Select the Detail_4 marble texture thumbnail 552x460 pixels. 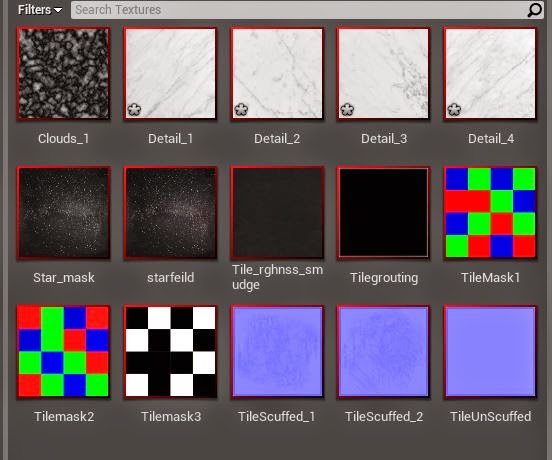pyautogui.click(x=491, y=74)
